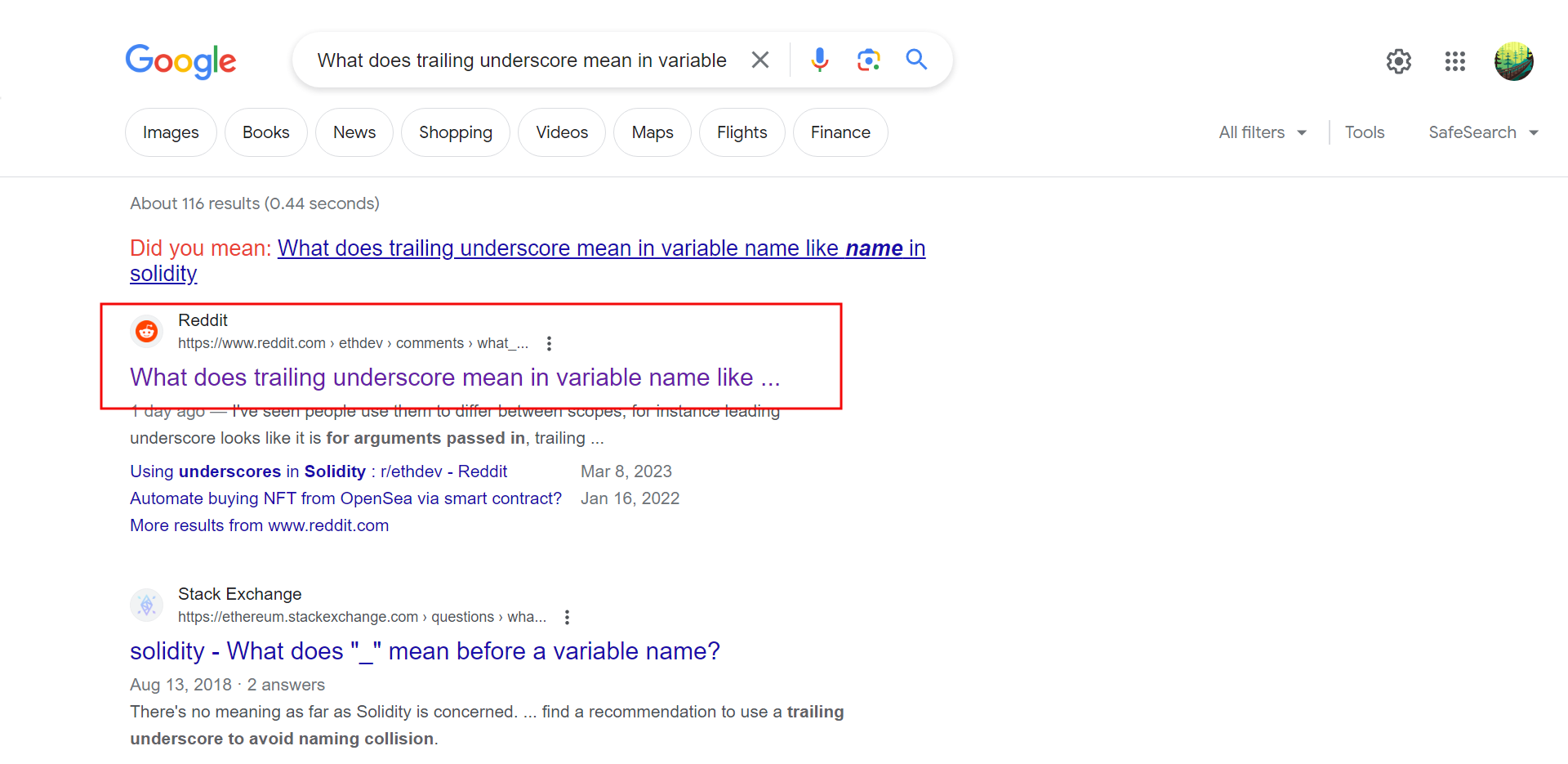The height and width of the screenshot is (764, 1568).
Task: Click the 'Reddit' site name text
Action: (203, 320)
